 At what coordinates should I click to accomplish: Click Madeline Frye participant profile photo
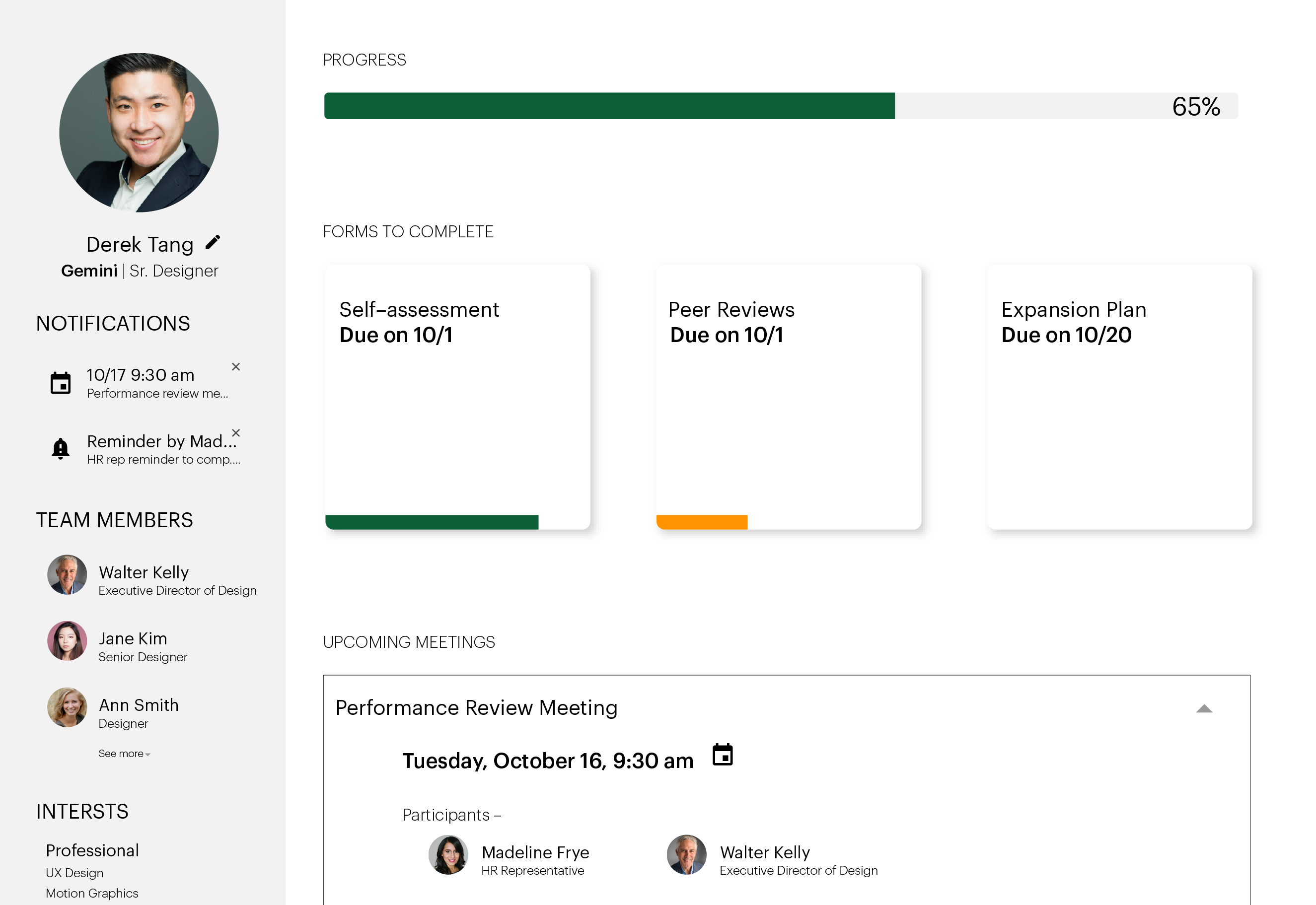(449, 857)
